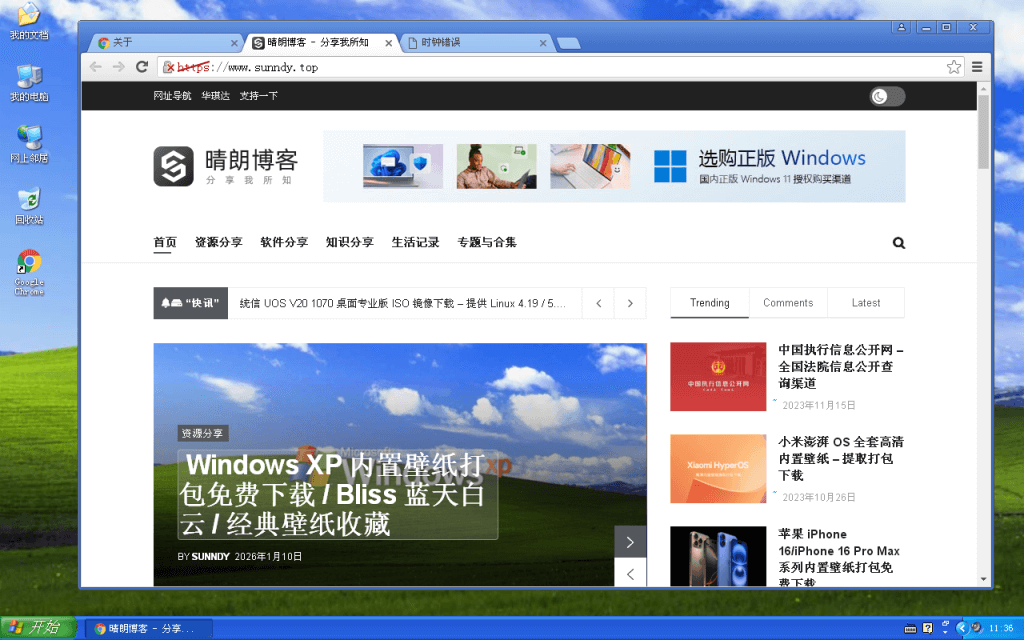The image size is (1024, 640).
Task: Select Google Chrome desktop shortcut
Action: [29, 272]
